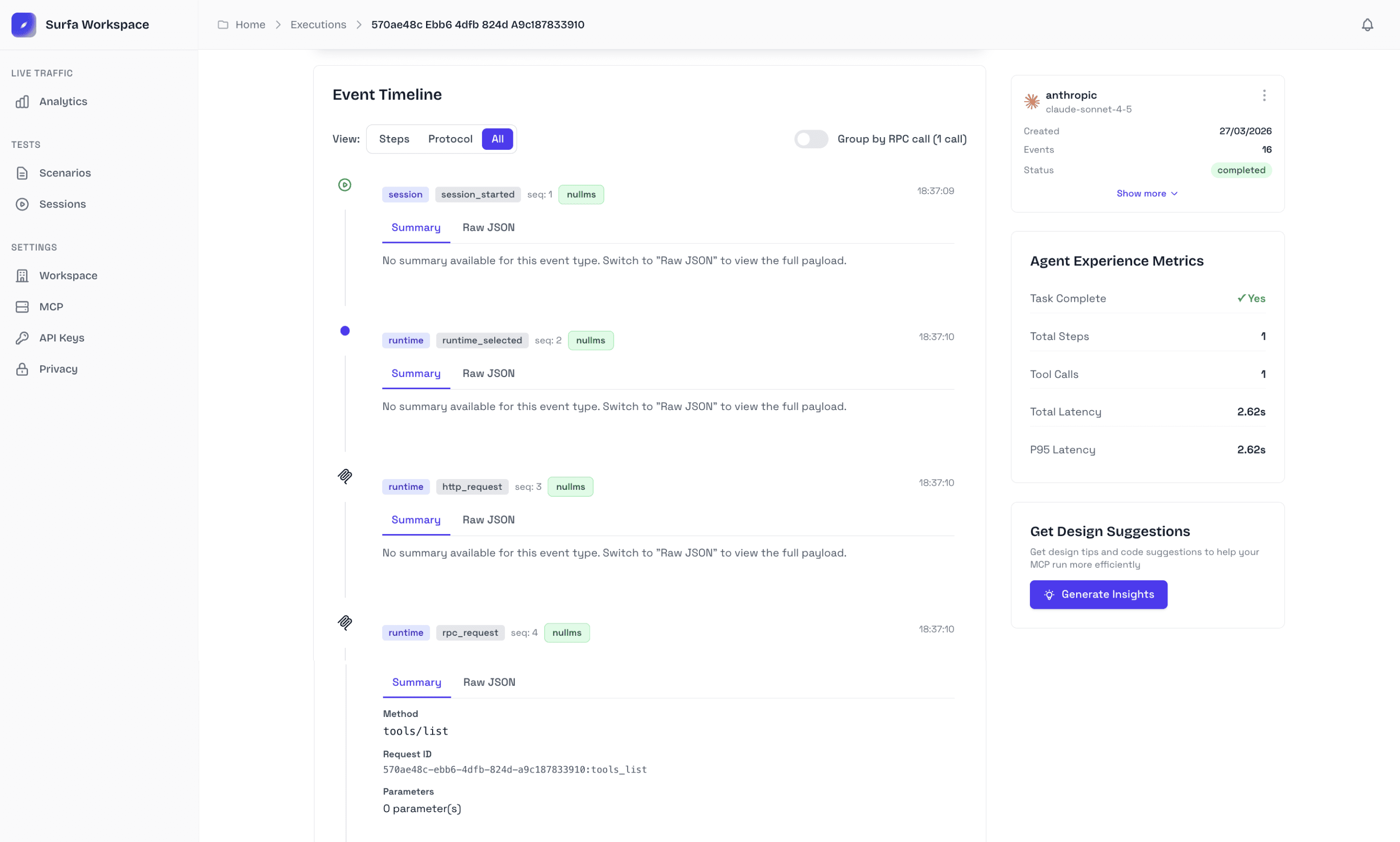
Task: Open MCP via the server icon
Action: (x=22, y=307)
